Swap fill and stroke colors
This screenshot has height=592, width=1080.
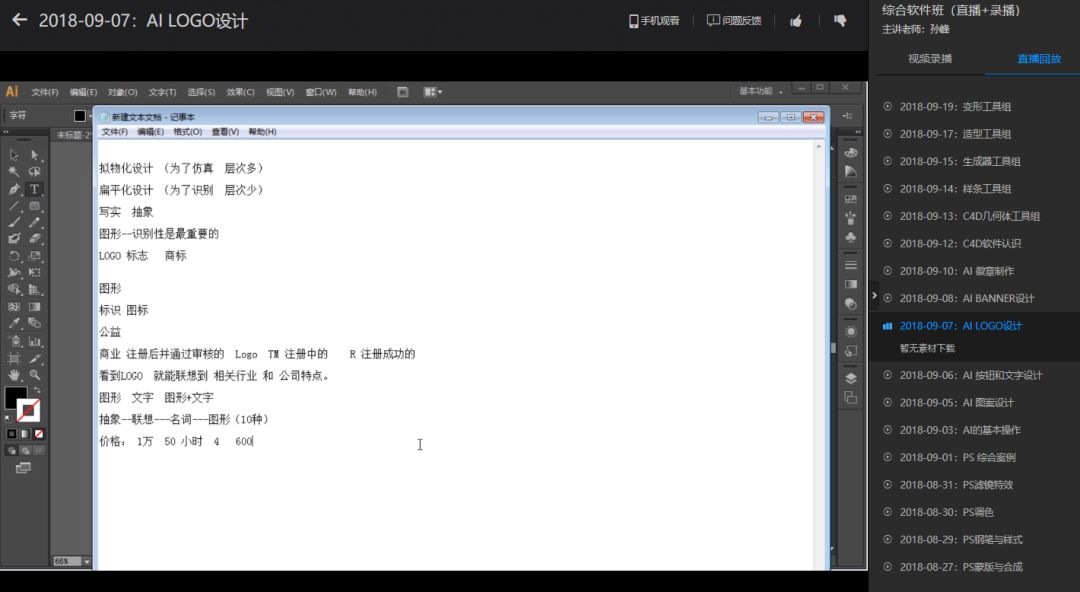click(x=37, y=389)
